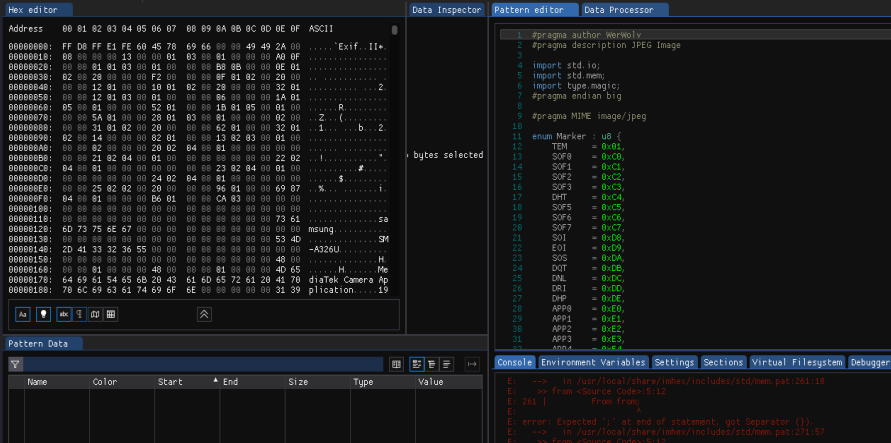Click the filter funnel icon in Pattern Data
The height and width of the screenshot is (443, 891).
click(15, 365)
